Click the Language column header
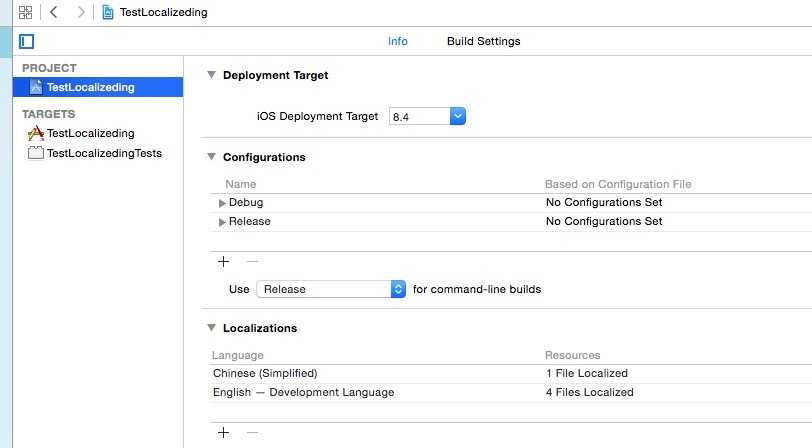Screen dimensions: 812x448 click(238, 355)
